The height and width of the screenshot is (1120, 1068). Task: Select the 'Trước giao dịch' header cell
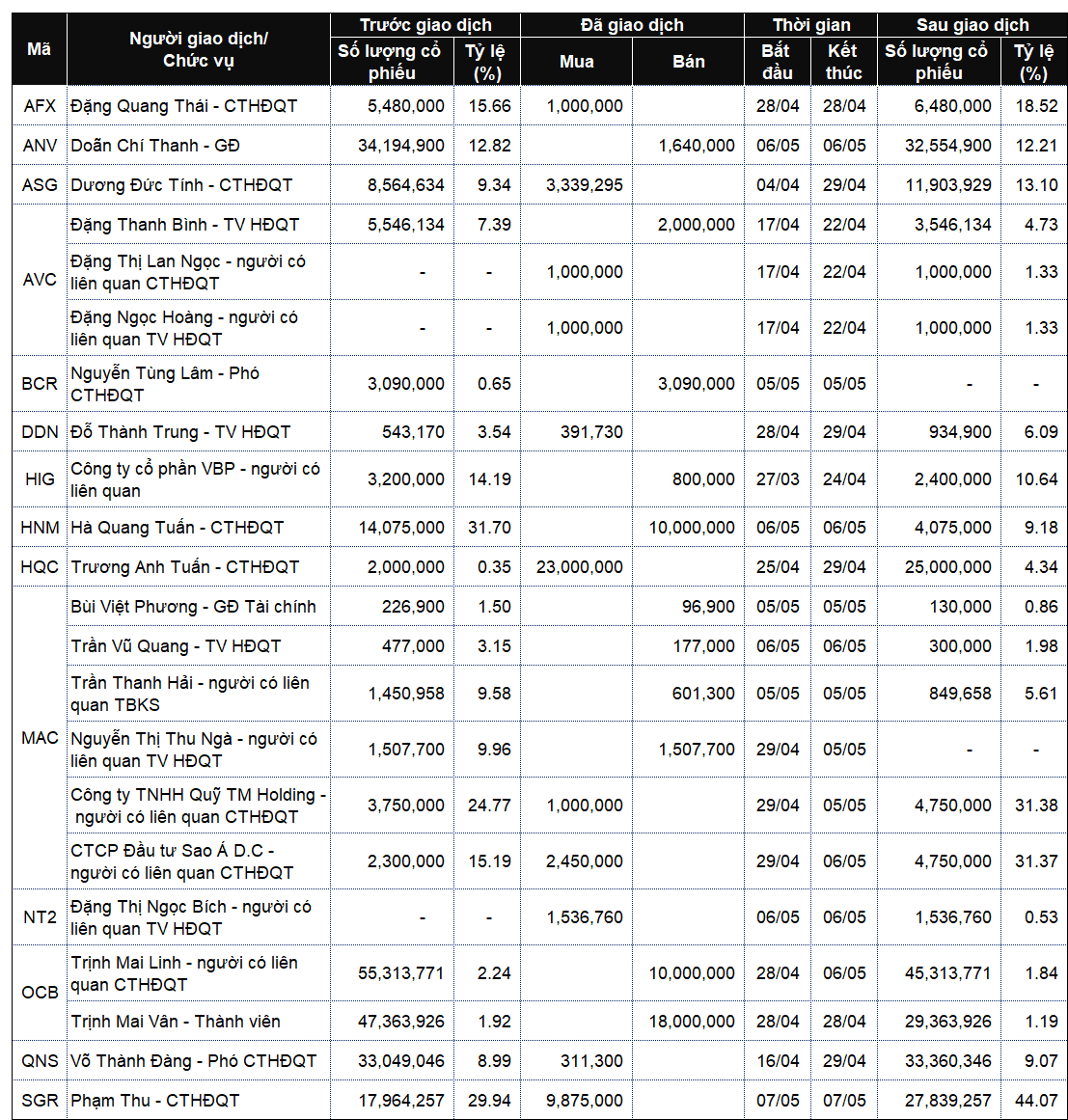coord(425,25)
